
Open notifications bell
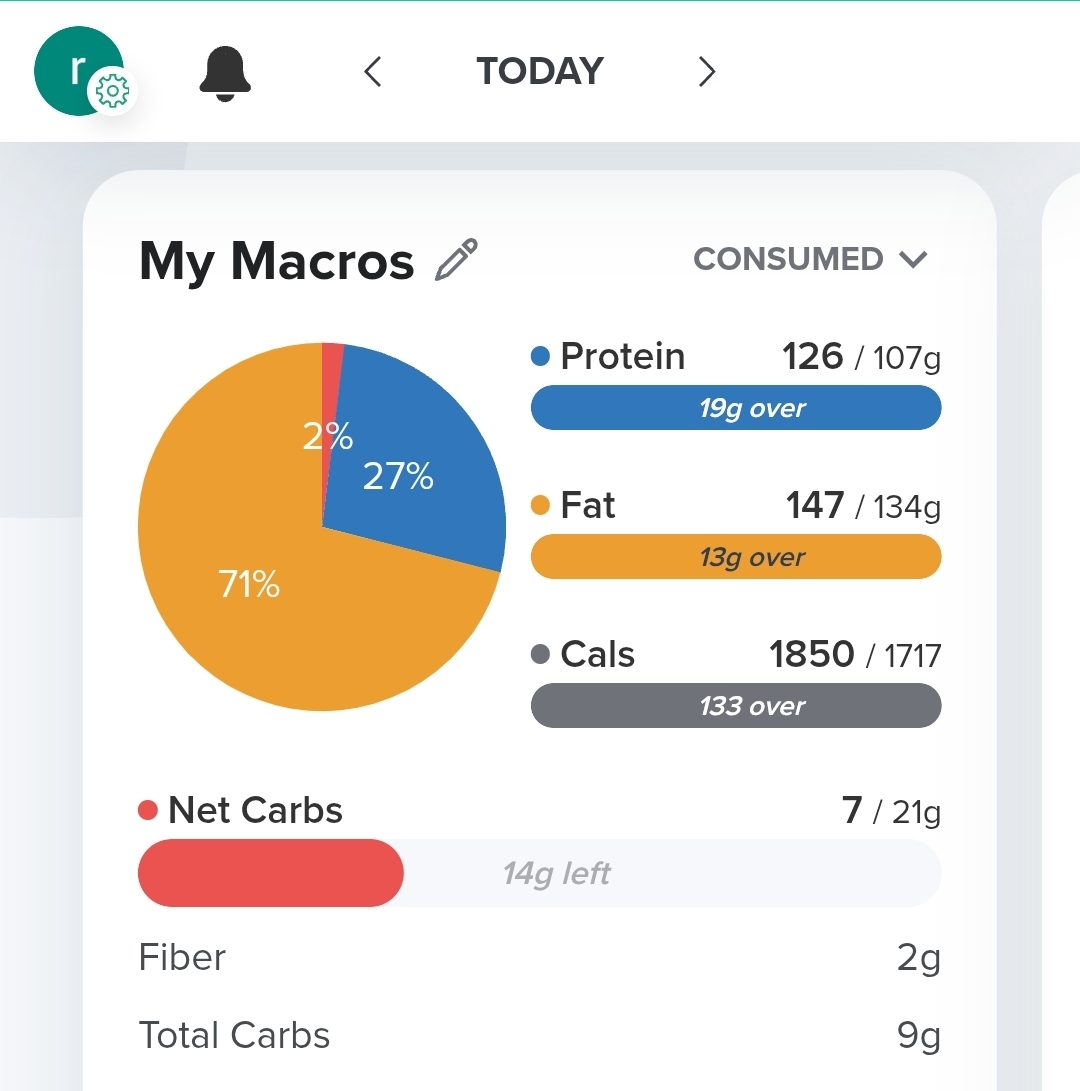pos(225,73)
